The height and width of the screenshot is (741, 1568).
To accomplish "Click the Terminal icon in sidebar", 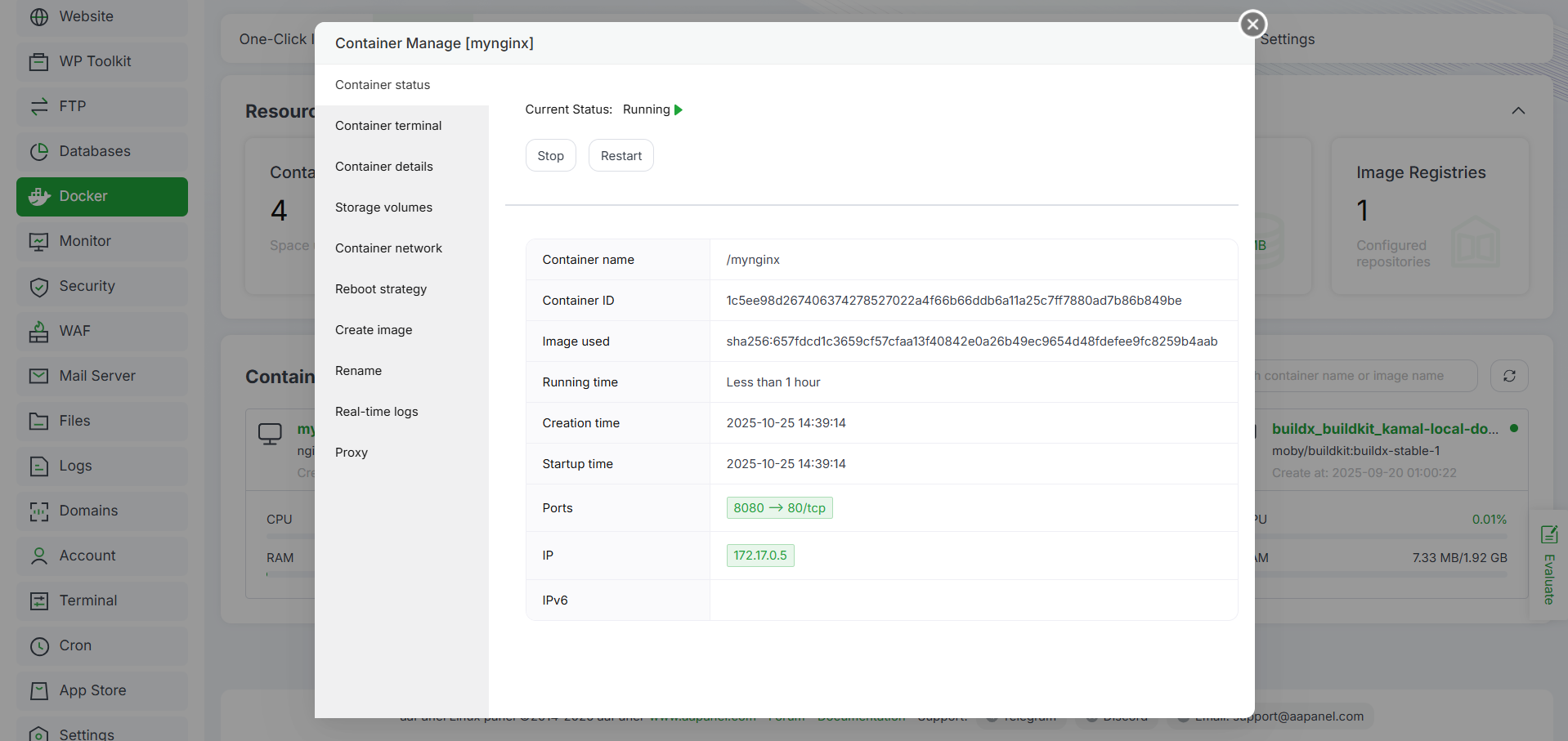I will pos(38,600).
